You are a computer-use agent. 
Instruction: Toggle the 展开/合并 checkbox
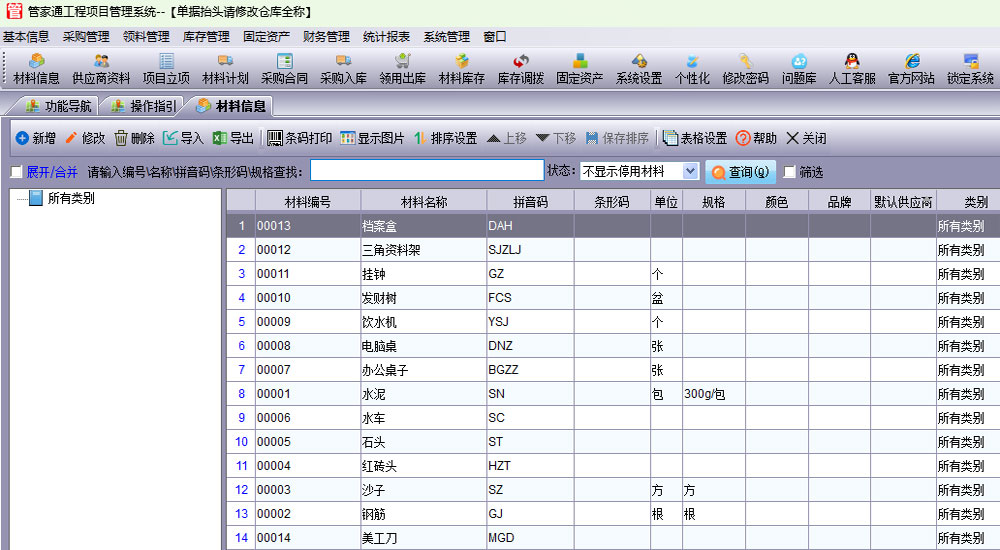tap(16, 173)
